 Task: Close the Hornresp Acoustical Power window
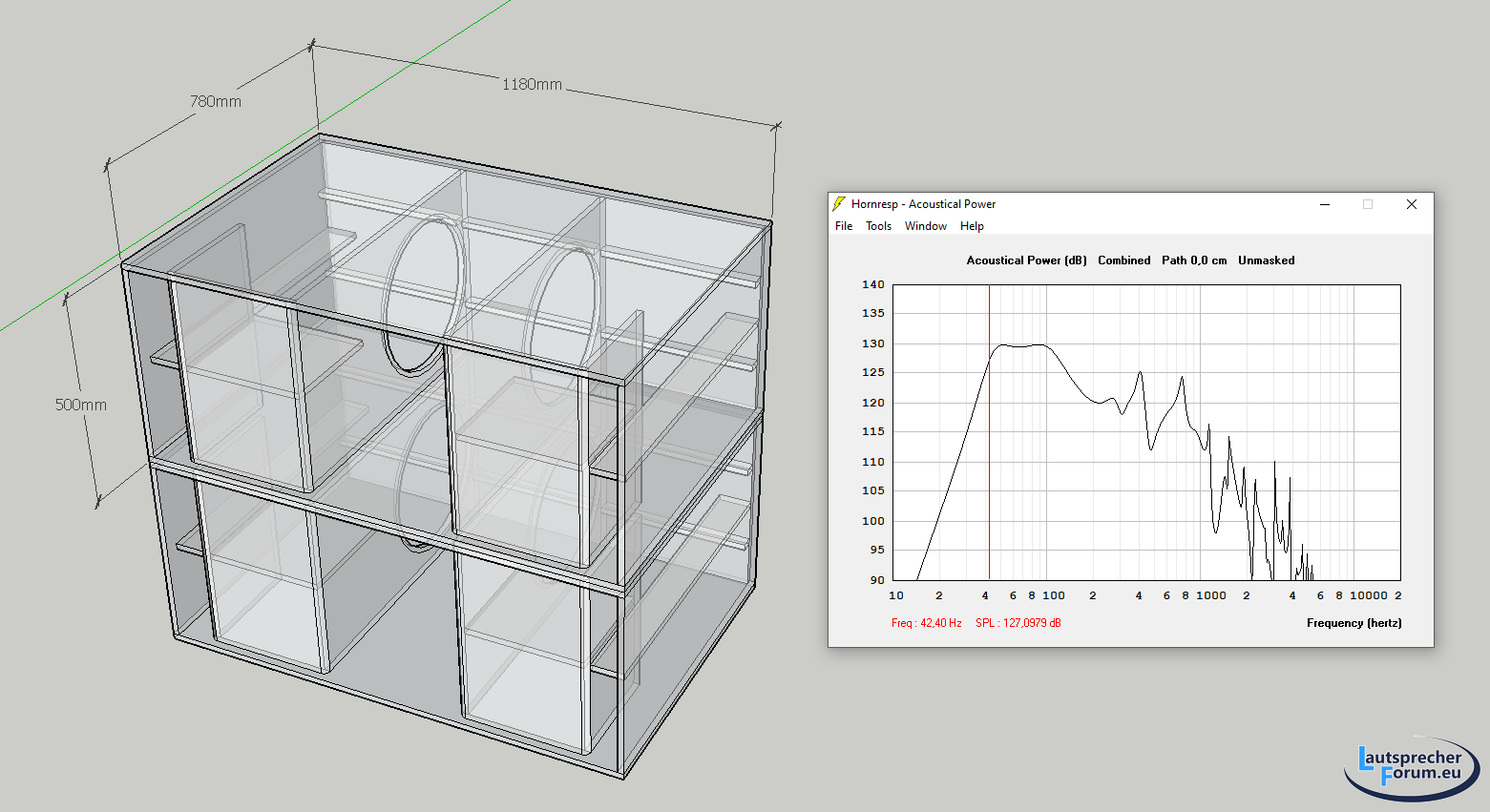tap(1411, 204)
